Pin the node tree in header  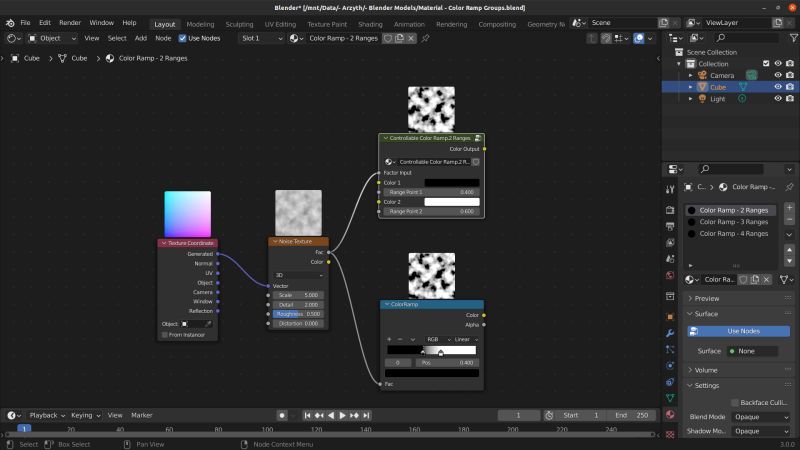425,38
